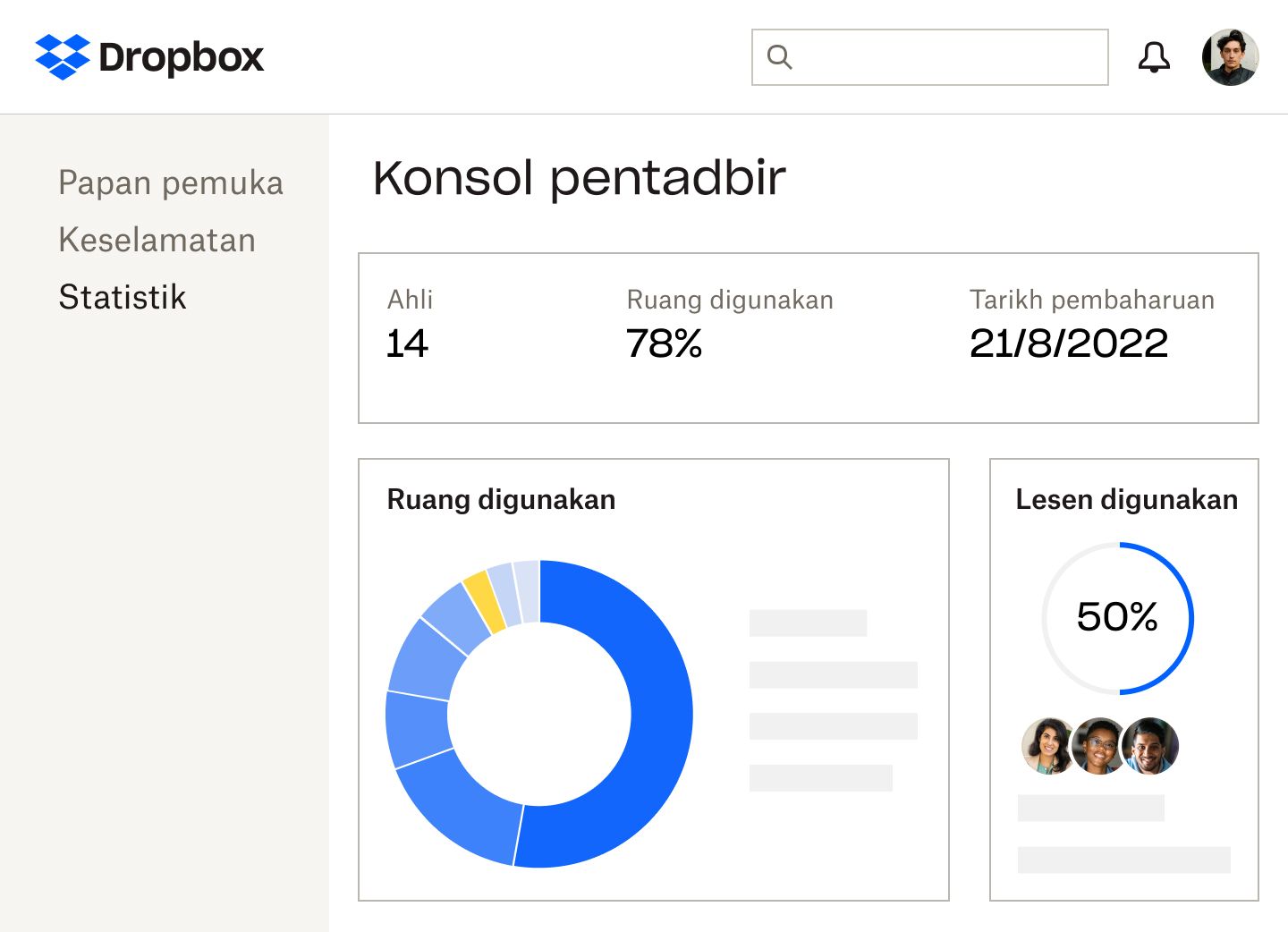
Task: Click the third teammate avatar in the license panel
Action: coord(1152,746)
